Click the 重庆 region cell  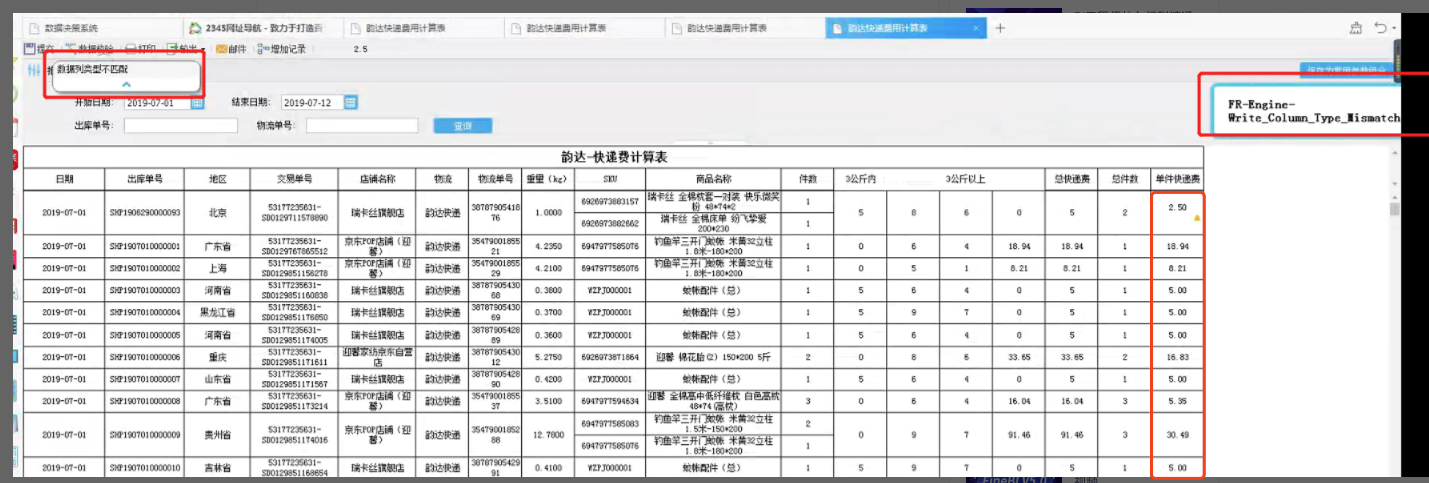tap(217, 356)
